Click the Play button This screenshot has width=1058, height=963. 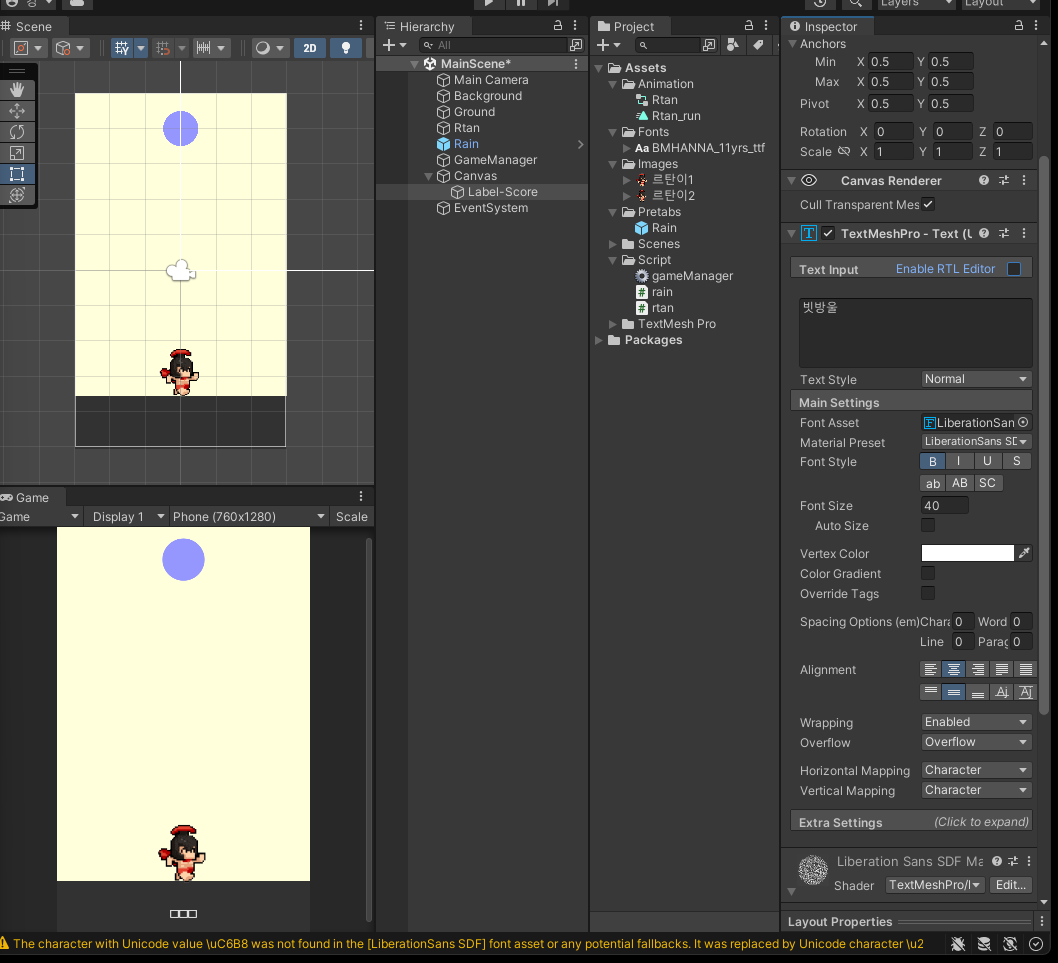click(489, 3)
